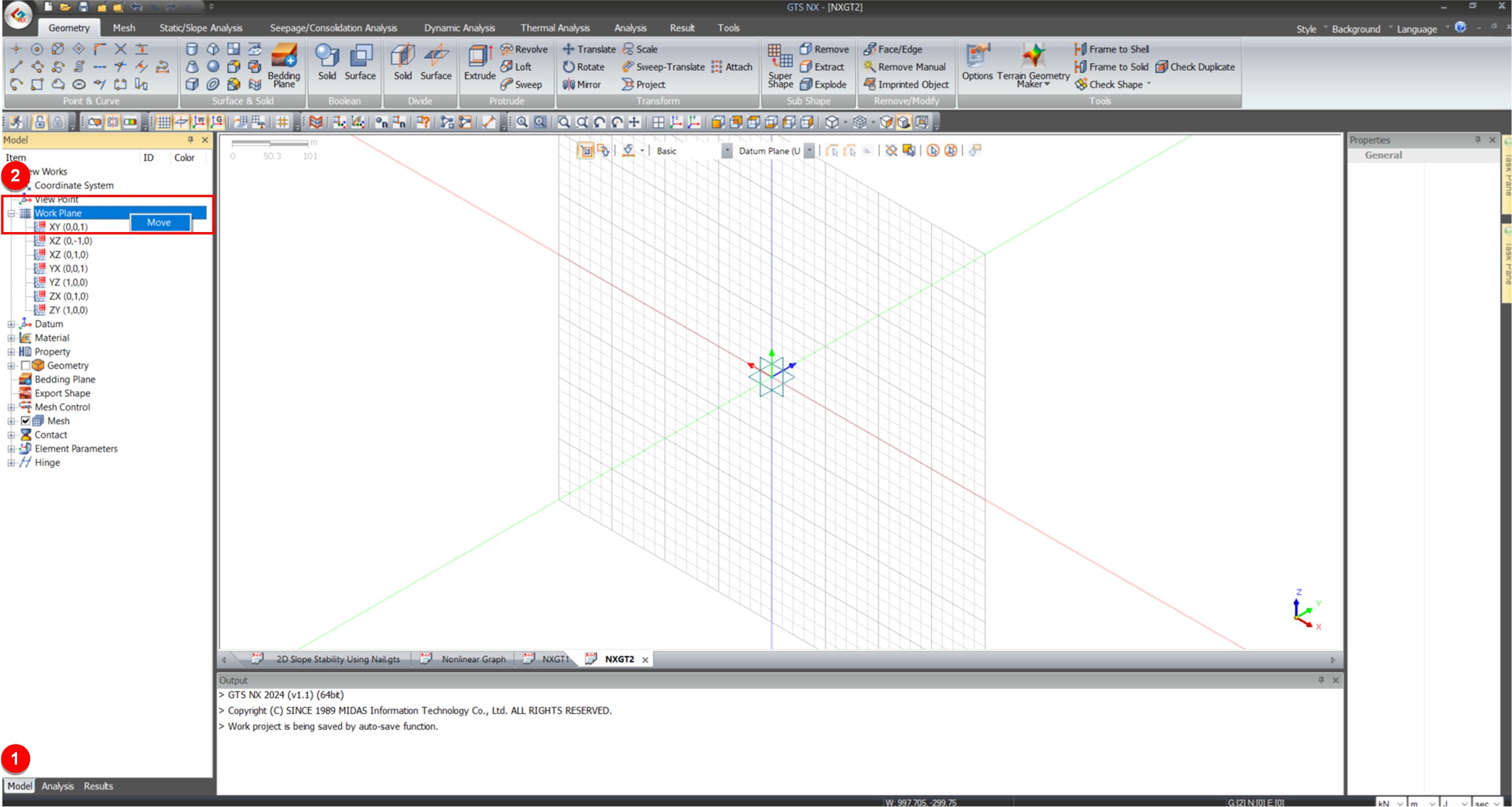Choose the Sweep protrude tool

pyautogui.click(x=521, y=84)
